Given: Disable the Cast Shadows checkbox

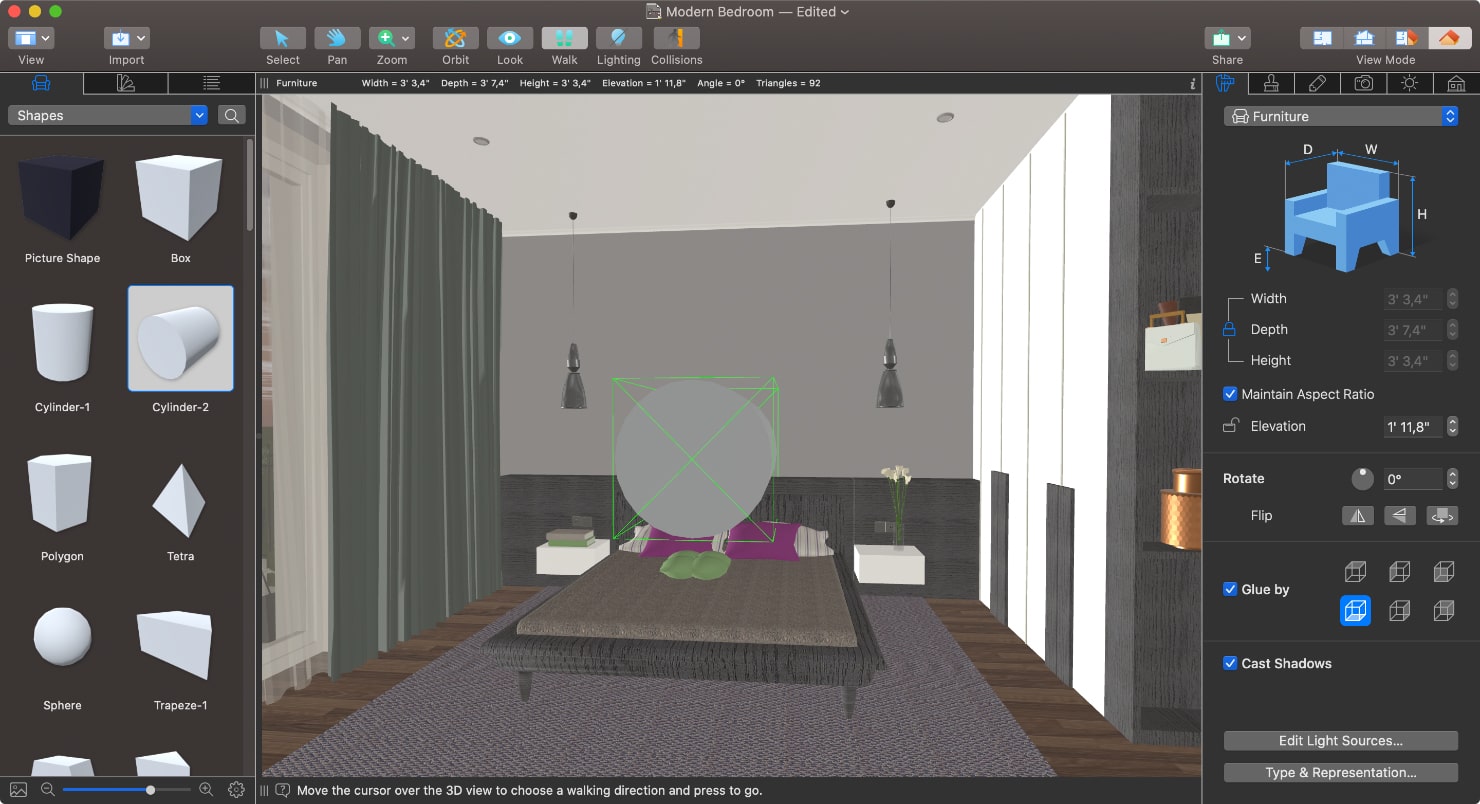Looking at the screenshot, I should tap(1229, 663).
